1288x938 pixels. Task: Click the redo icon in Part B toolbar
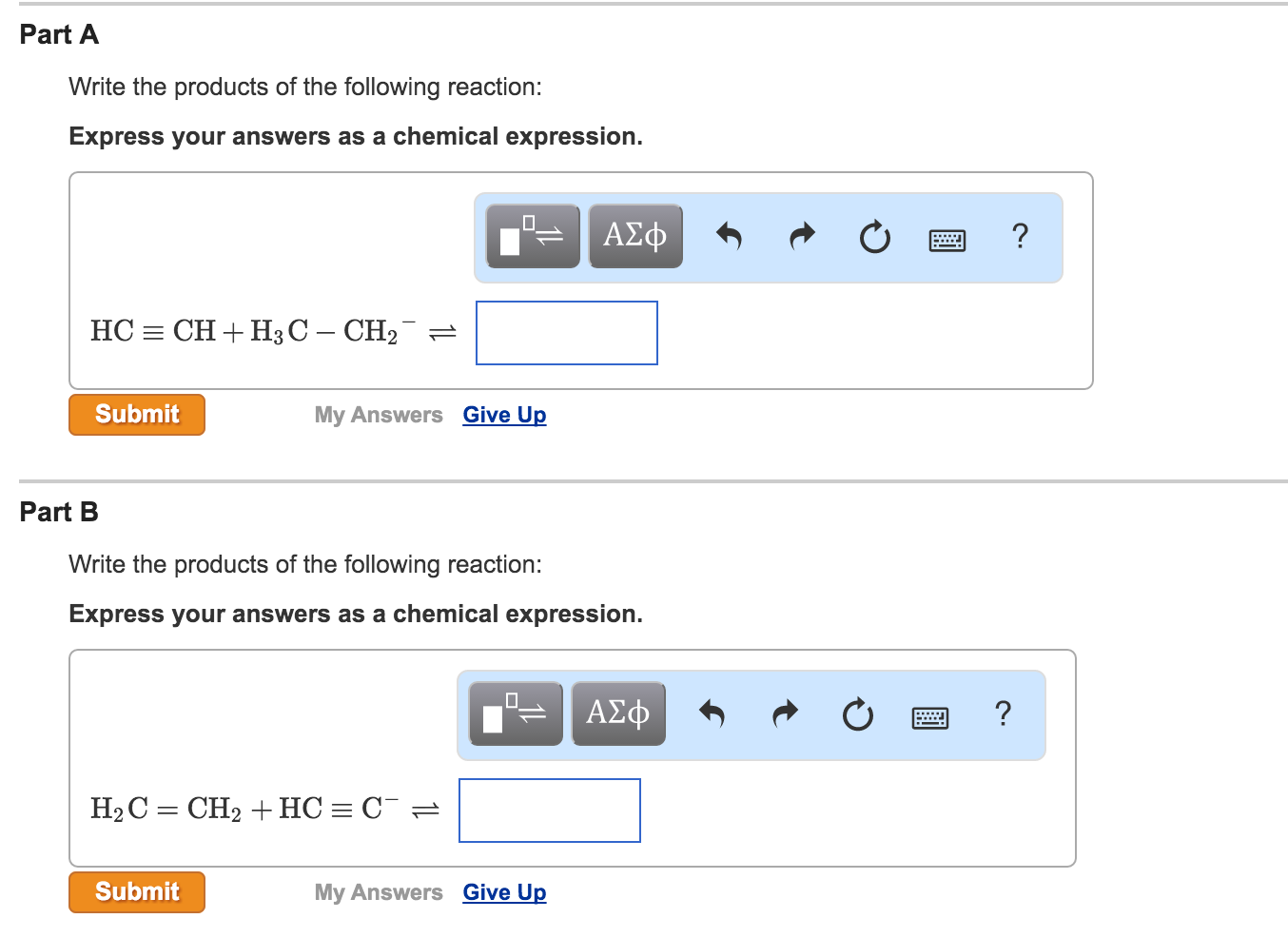coord(785,713)
